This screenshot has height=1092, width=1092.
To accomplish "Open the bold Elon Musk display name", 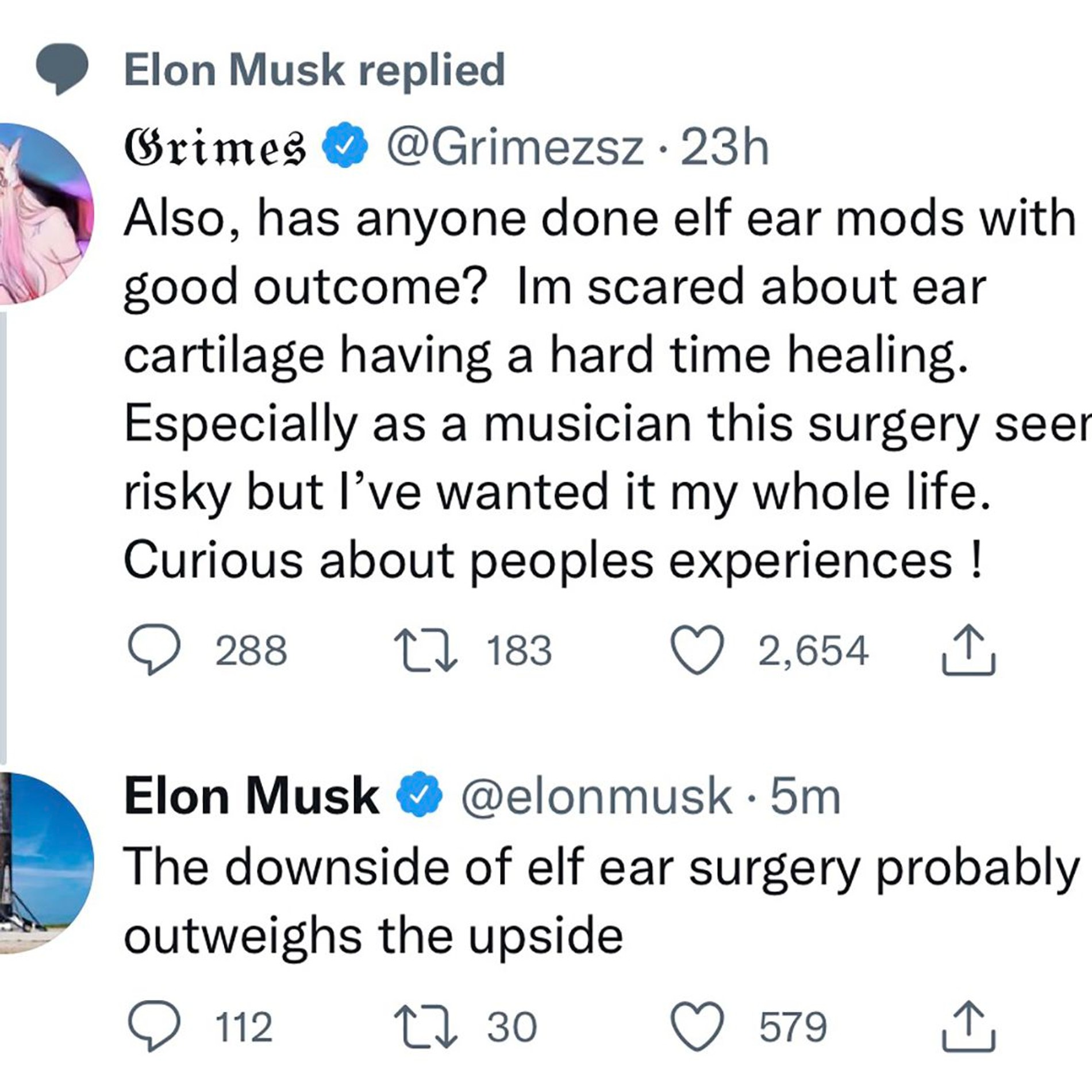I will (252, 797).
